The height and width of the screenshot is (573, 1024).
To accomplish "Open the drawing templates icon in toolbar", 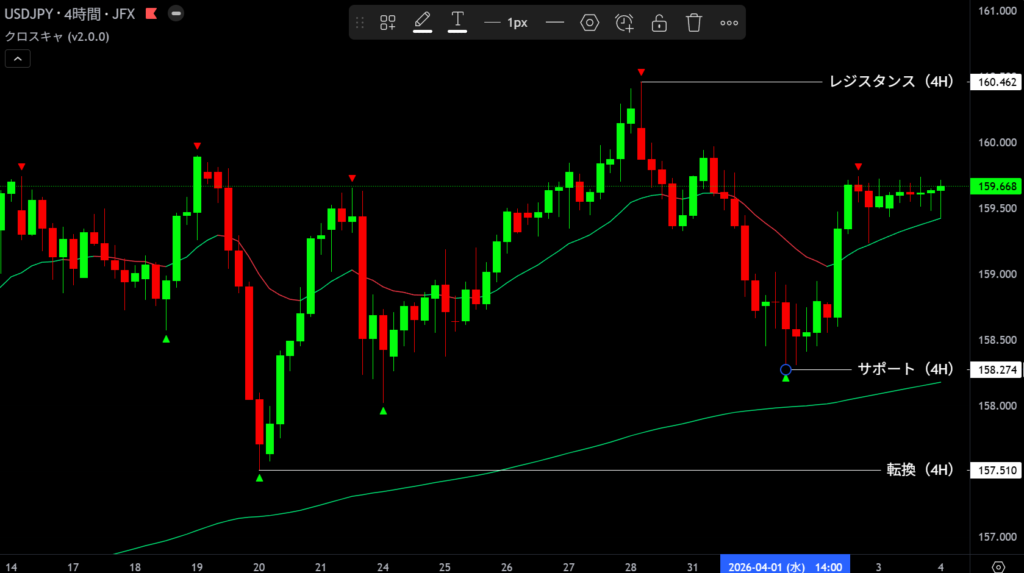I will tap(388, 22).
